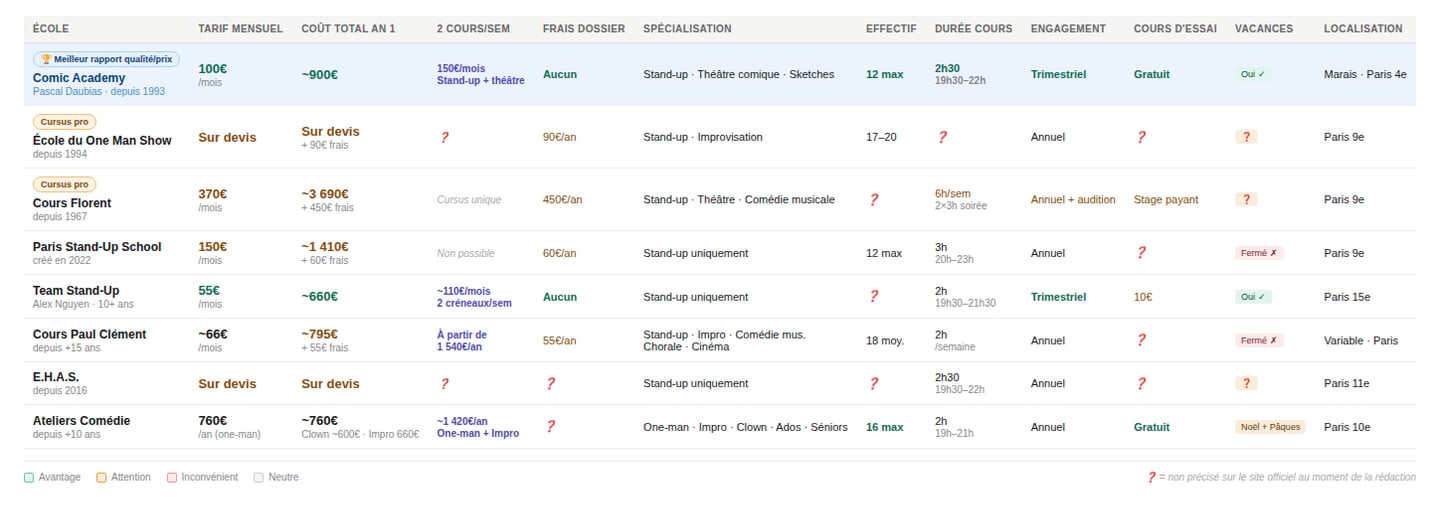Open the E.H.A.S. school name
The height and width of the screenshot is (515, 1440).
click(x=56, y=377)
